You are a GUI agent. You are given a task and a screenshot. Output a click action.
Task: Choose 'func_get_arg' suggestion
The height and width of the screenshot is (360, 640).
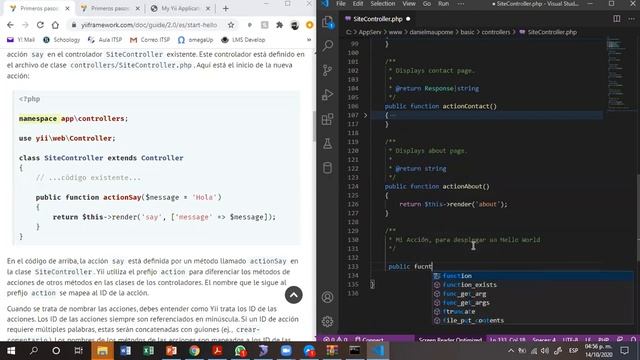[533, 294]
